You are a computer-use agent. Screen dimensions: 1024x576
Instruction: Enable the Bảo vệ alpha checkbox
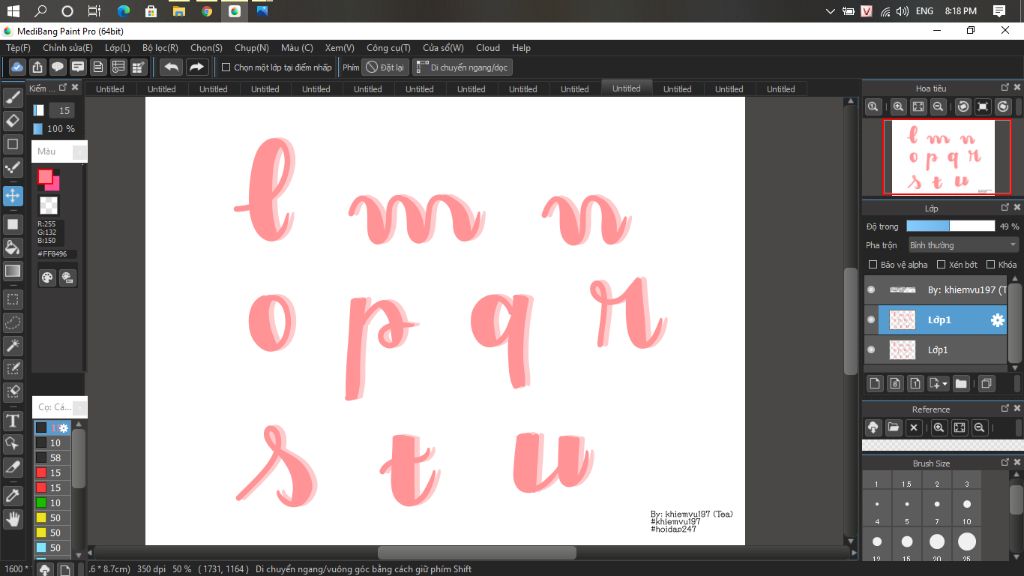872,264
